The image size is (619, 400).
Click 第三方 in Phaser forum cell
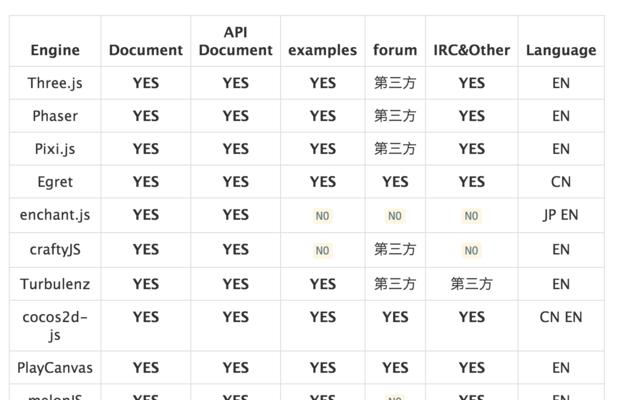pyautogui.click(x=395, y=116)
